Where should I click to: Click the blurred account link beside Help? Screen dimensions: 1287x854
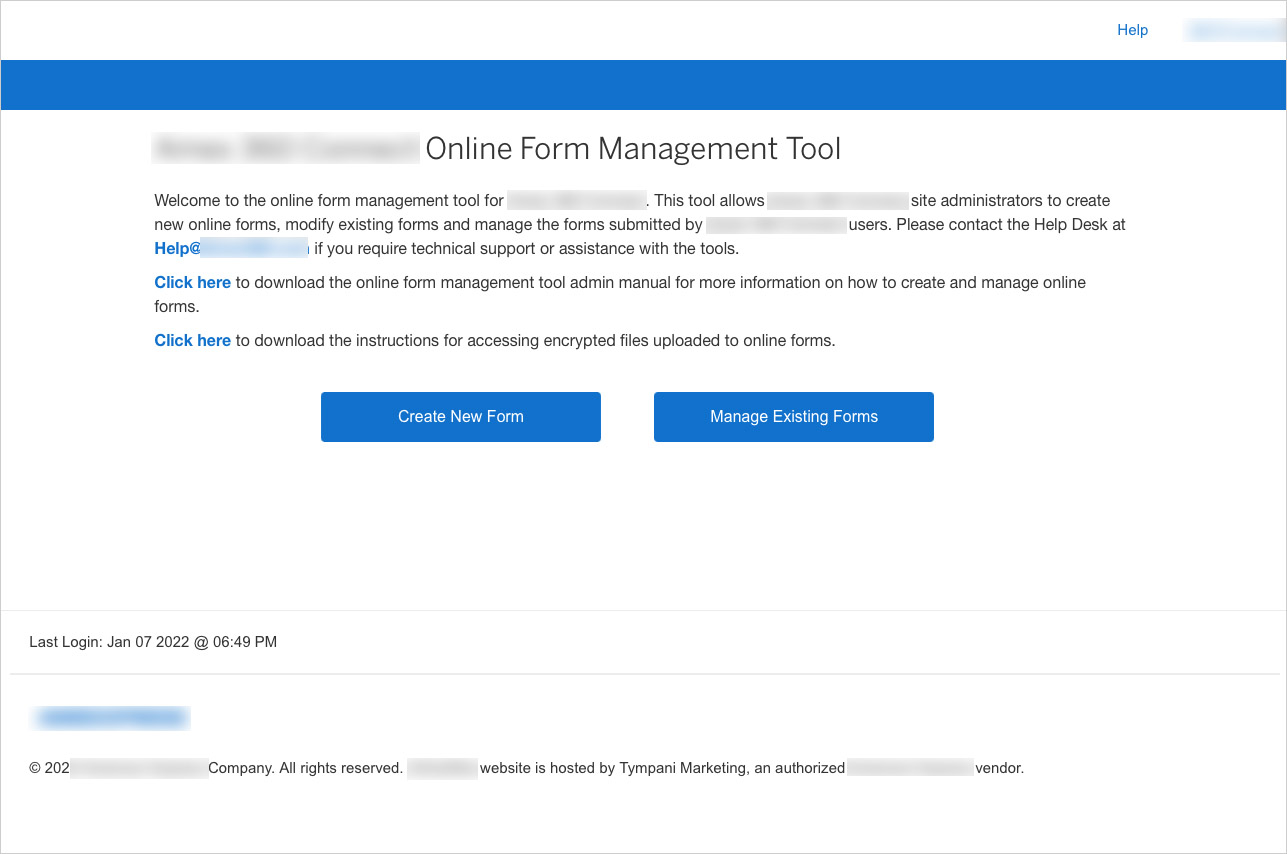tap(1234, 31)
